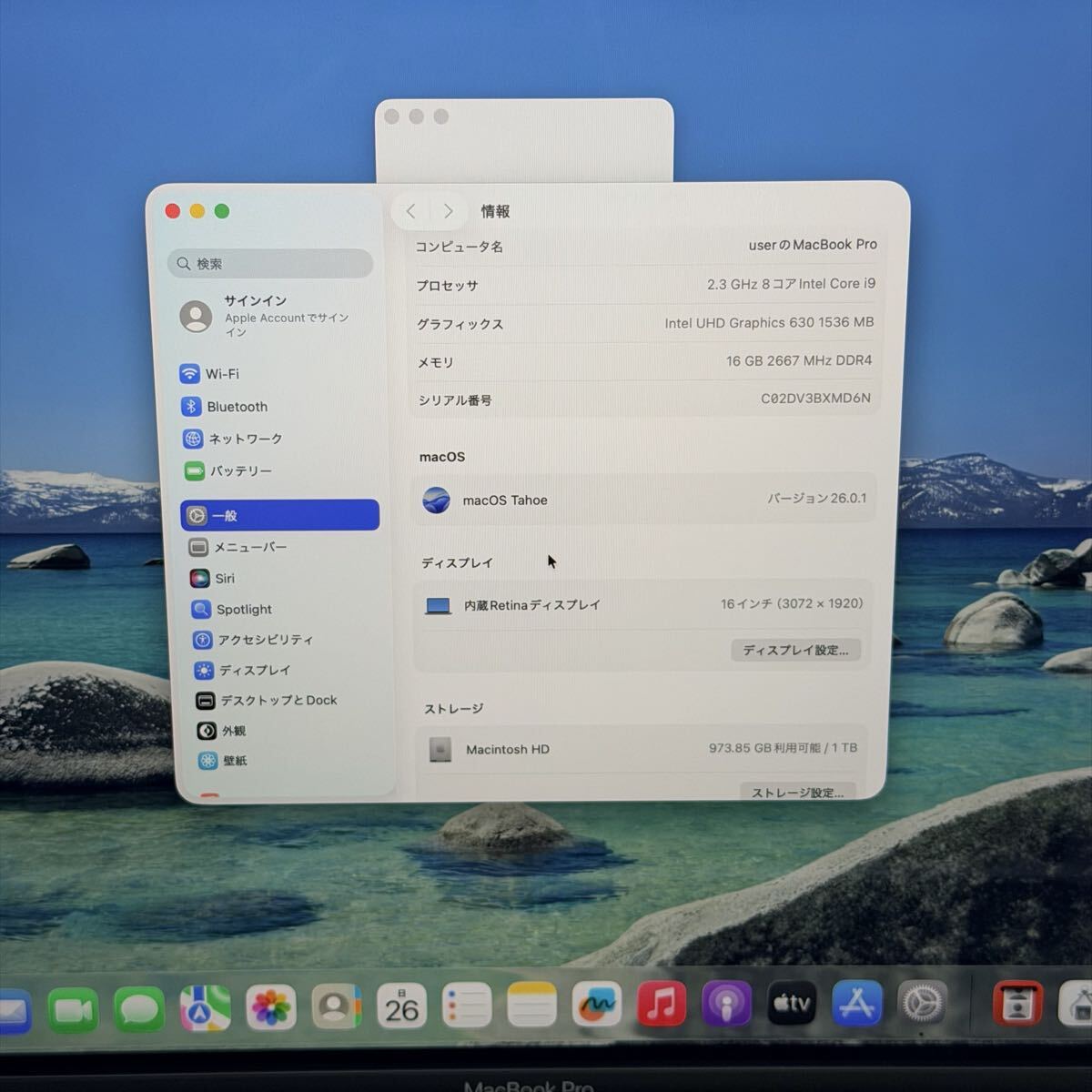Open Spotlight settings in sidebar
The width and height of the screenshot is (1092, 1092).
[232, 610]
